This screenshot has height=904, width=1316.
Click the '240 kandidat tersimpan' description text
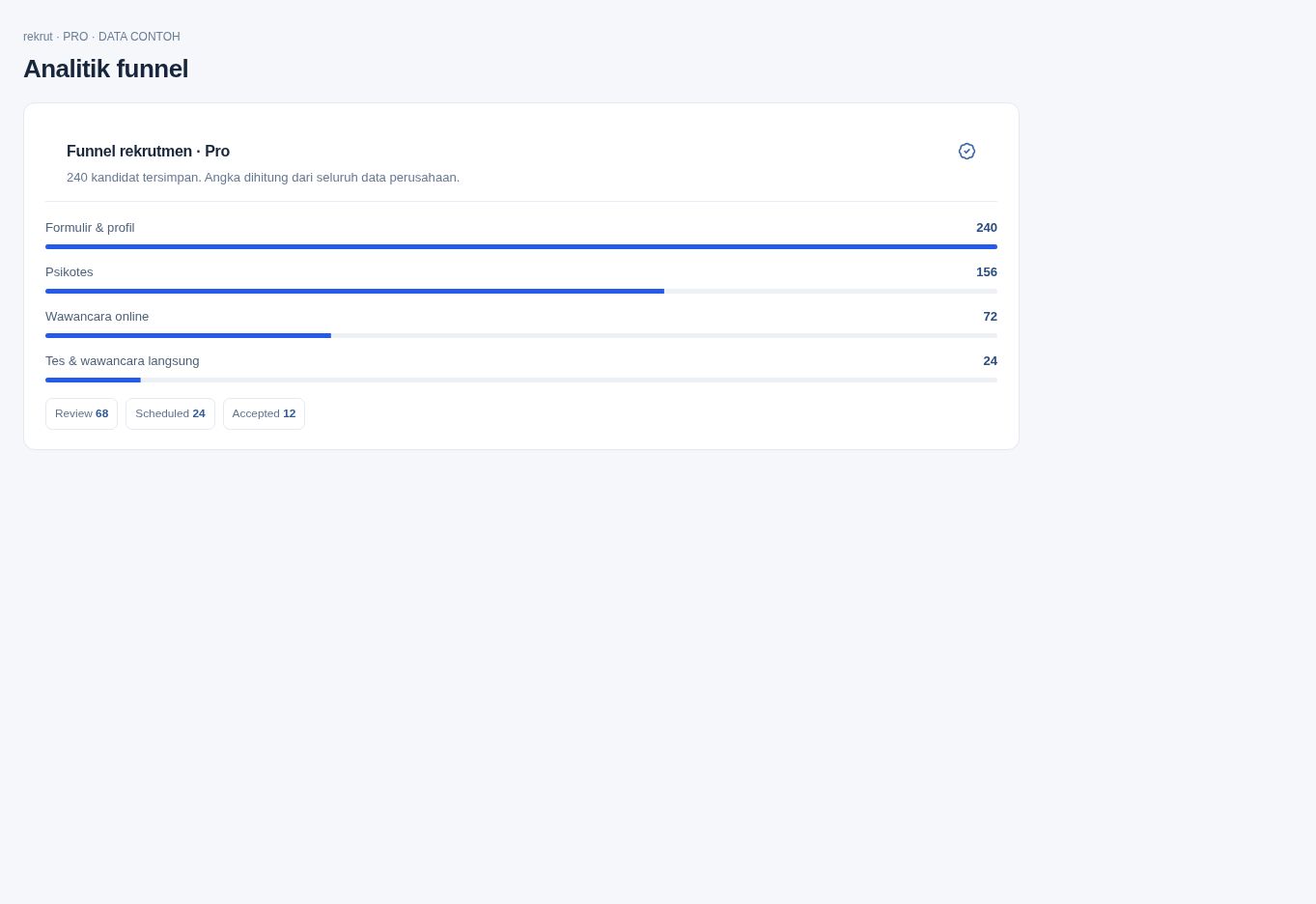263,178
